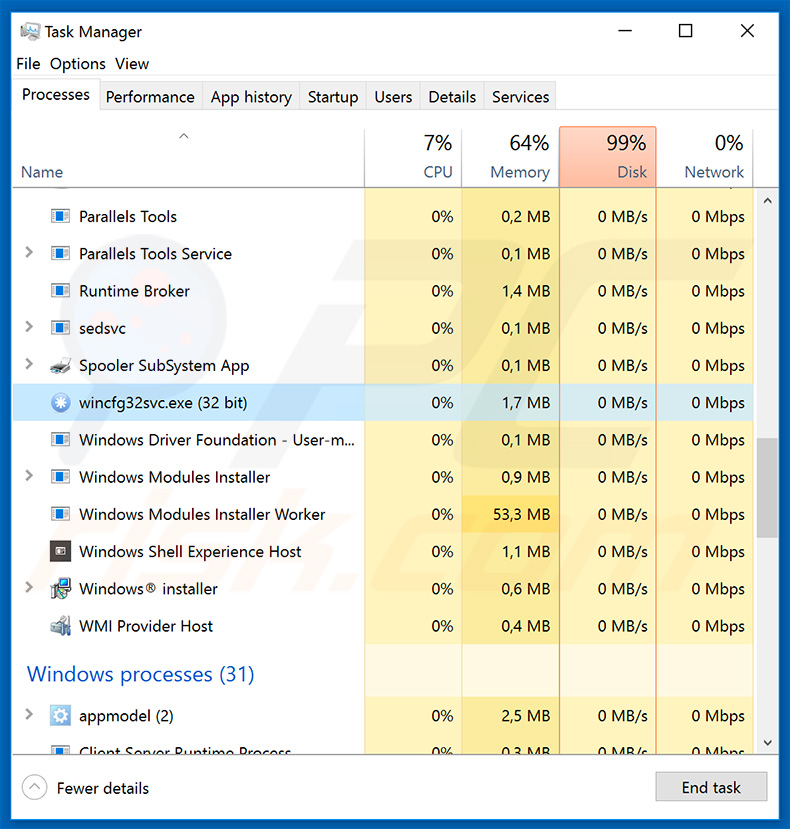Click the scrollbar up arrow

(x=767, y=201)
